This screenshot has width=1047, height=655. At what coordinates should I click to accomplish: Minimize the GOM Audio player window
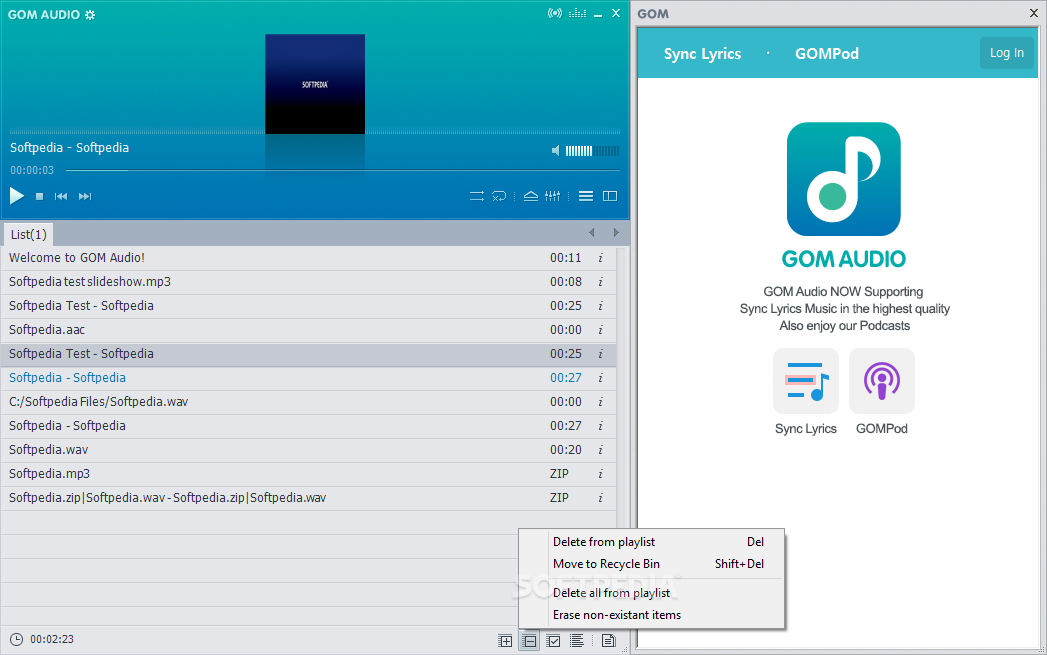(598, 14)
